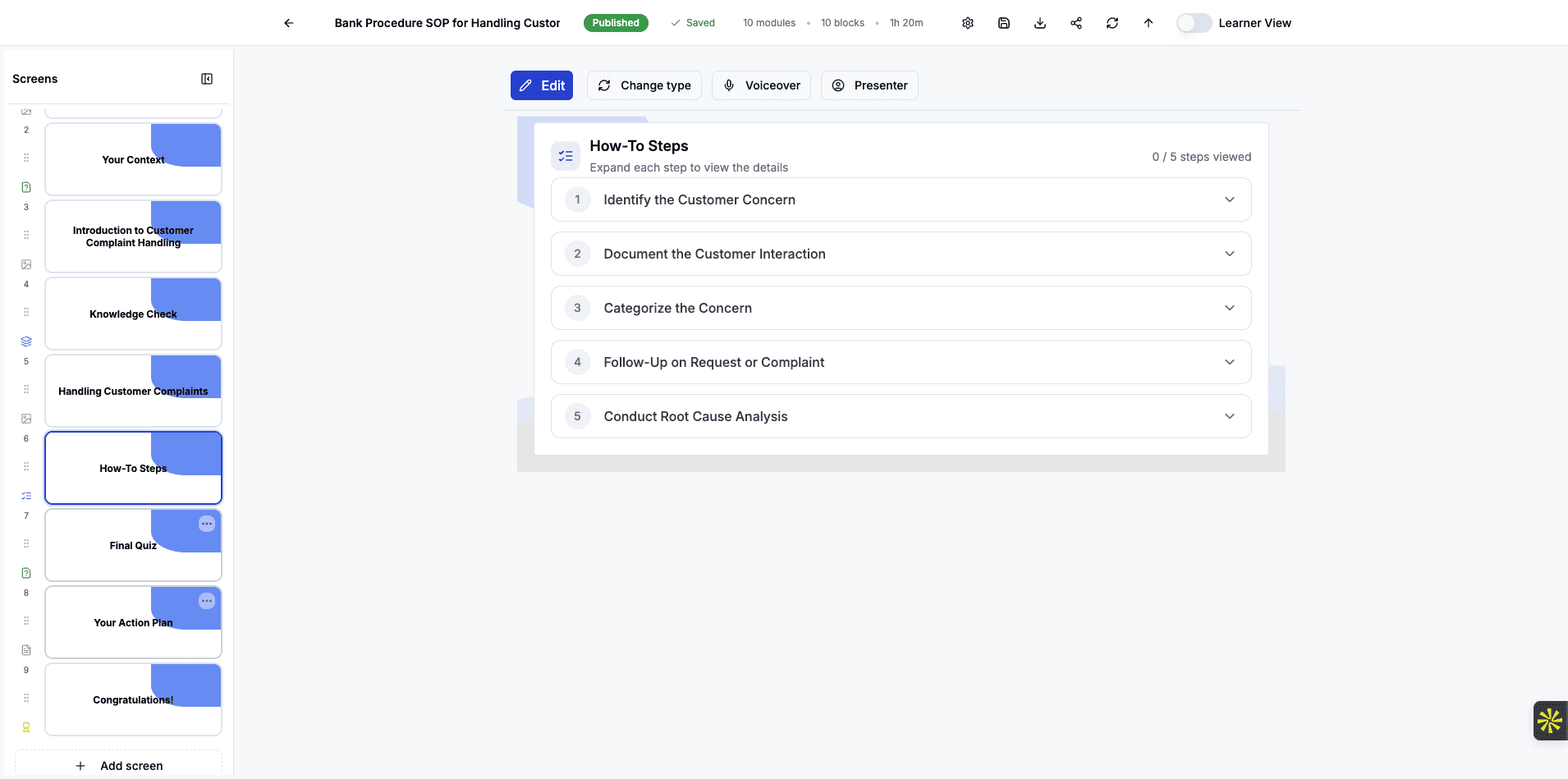Click step number 1 circle badge

click(x=577, y=199)
